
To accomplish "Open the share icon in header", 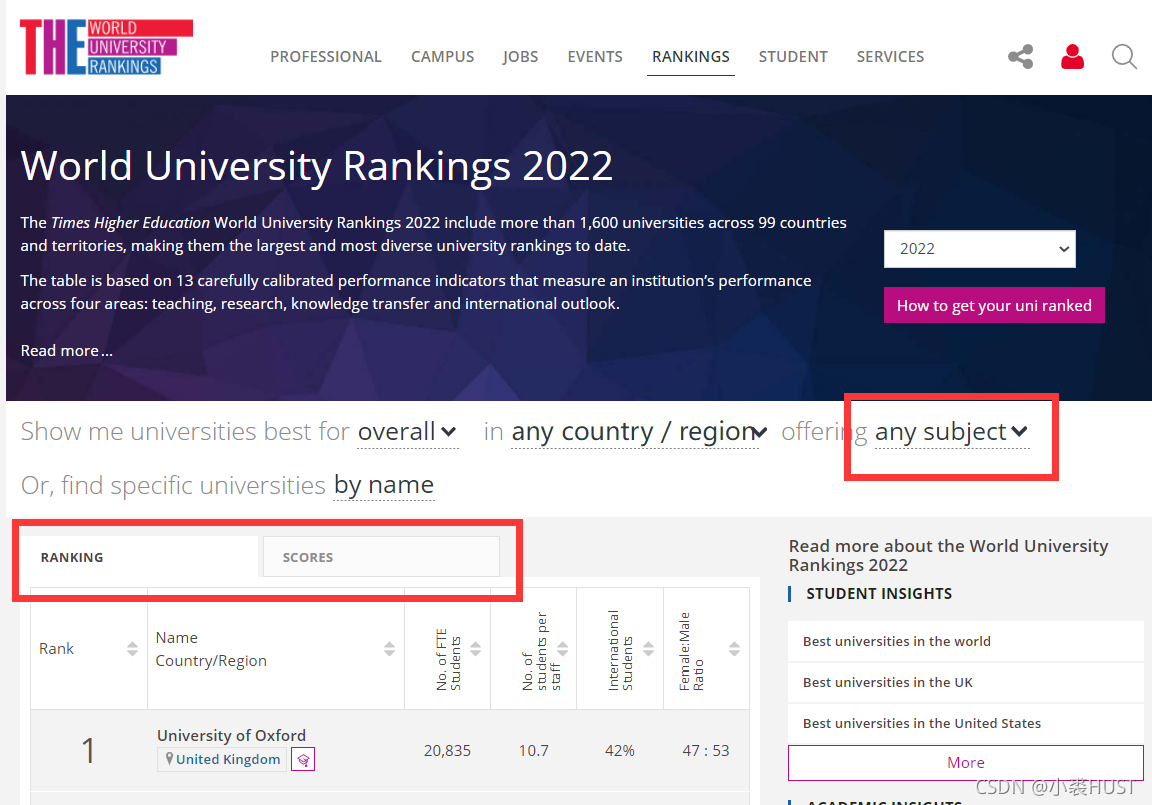I will [1020, 57].
